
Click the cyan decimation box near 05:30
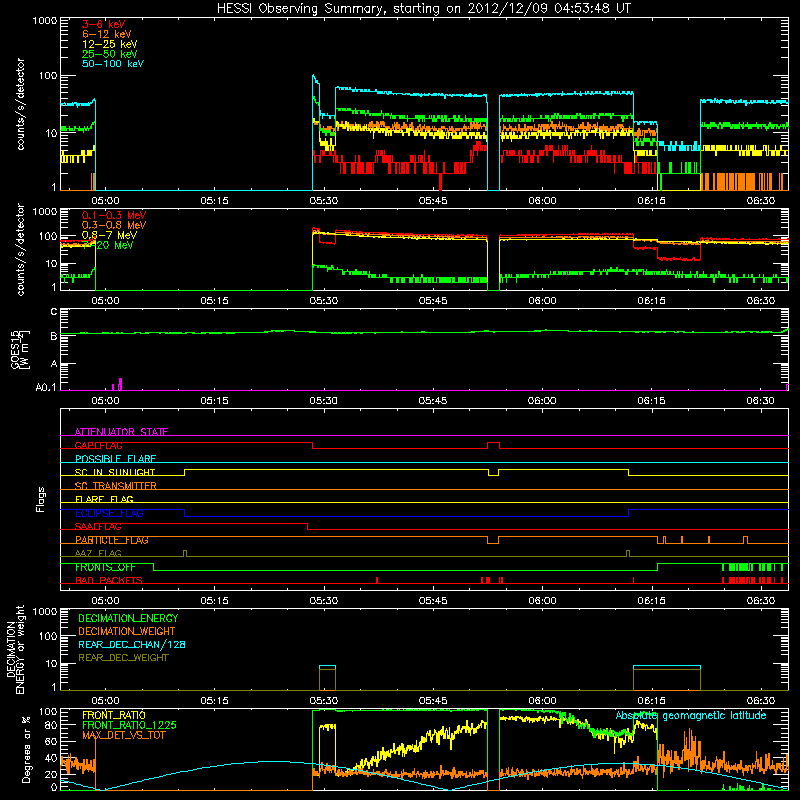[x=328, y=678]
